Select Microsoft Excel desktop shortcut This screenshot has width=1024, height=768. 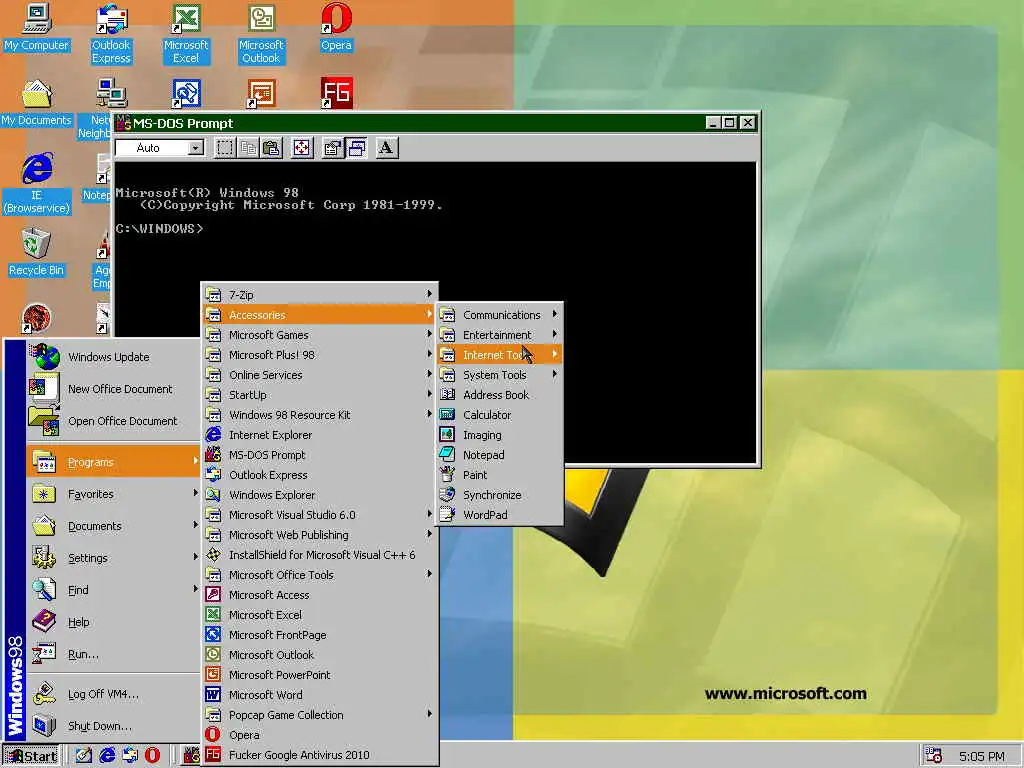pyautogui.click(x=186, y=34)
